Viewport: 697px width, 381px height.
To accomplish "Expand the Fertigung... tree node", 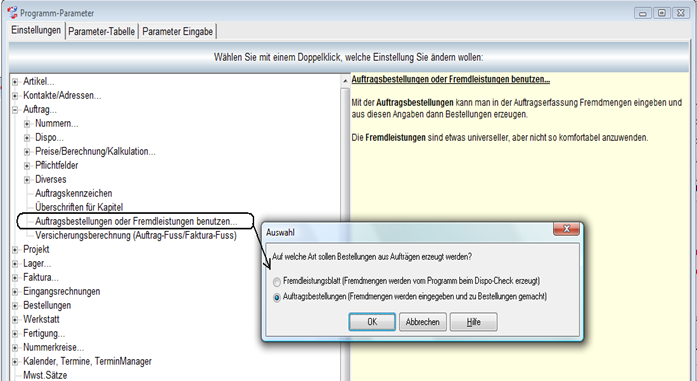I will tap(15, 334).
